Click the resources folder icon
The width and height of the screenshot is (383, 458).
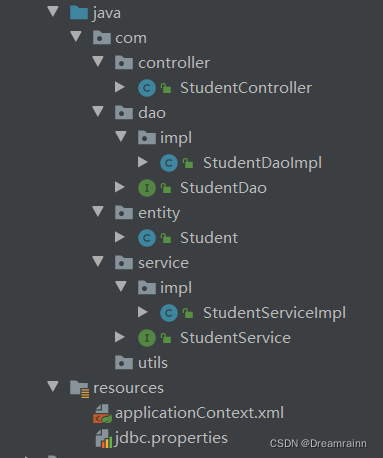79,389
